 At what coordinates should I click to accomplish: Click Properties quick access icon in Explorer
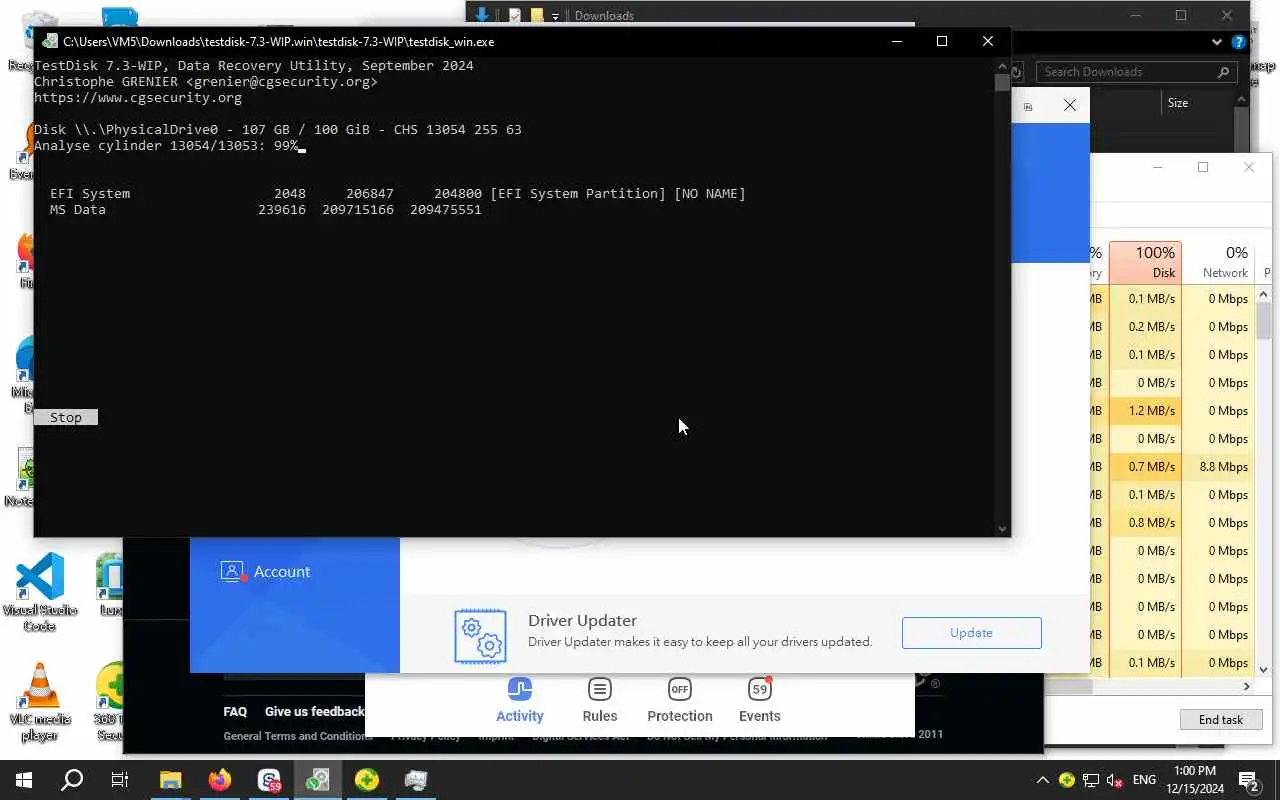tap(515, 15)
